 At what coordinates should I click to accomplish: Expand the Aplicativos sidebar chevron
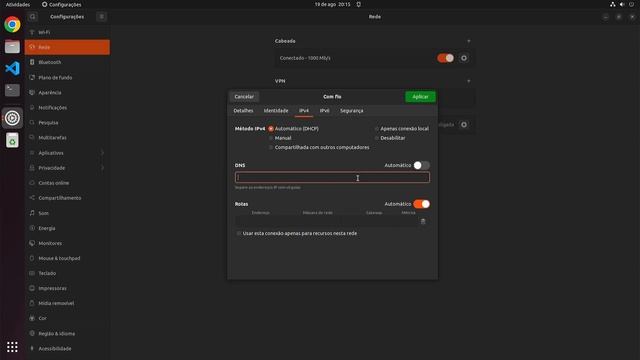[x=102, y=153]
